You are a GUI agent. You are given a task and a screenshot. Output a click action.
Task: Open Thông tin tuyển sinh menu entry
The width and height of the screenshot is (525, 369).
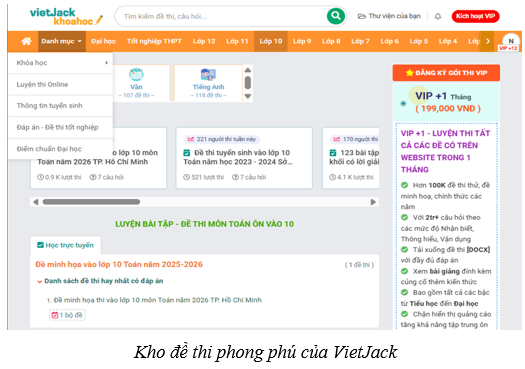pos(61,106)
